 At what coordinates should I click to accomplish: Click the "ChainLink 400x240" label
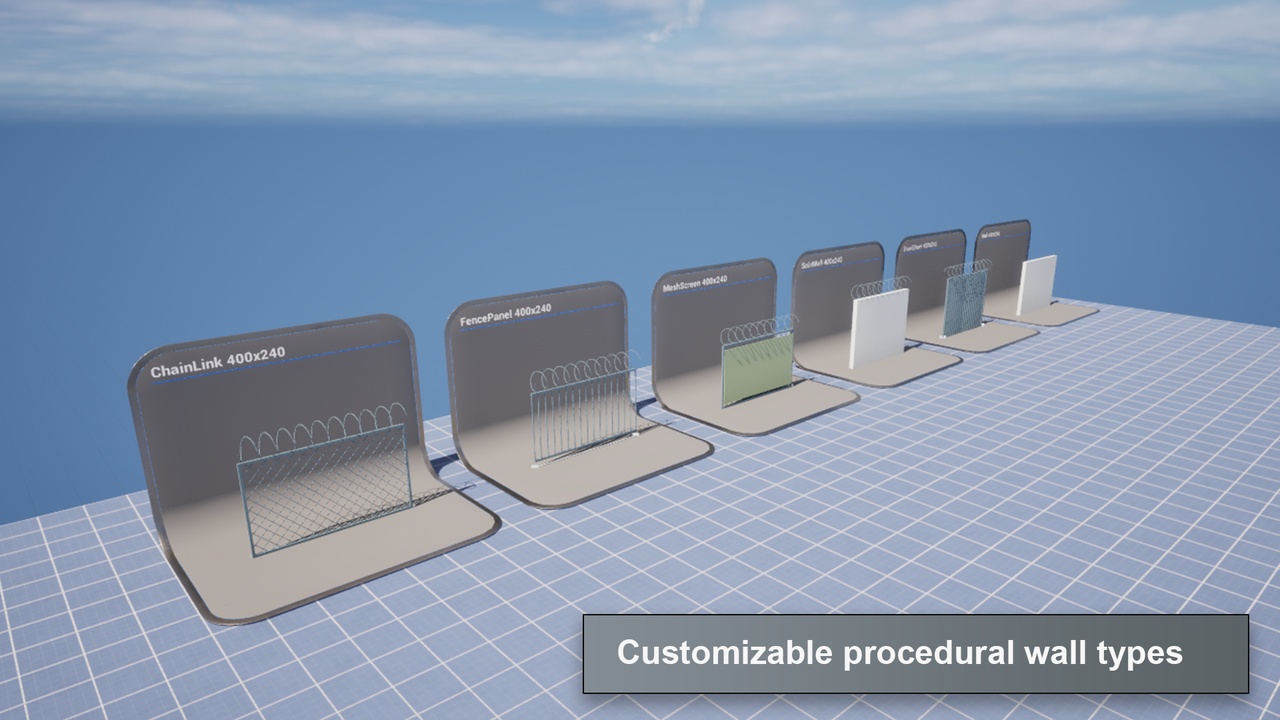[218, 363]
